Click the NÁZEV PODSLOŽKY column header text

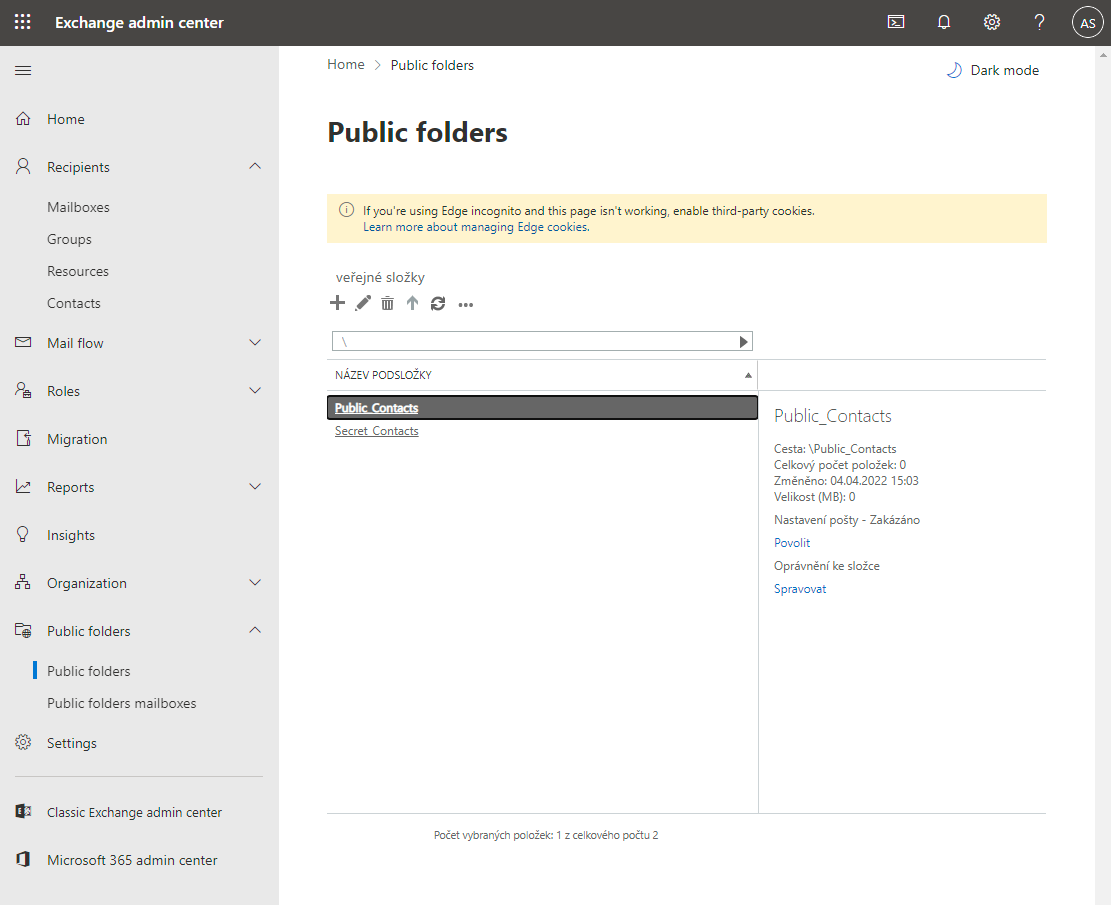383,375
